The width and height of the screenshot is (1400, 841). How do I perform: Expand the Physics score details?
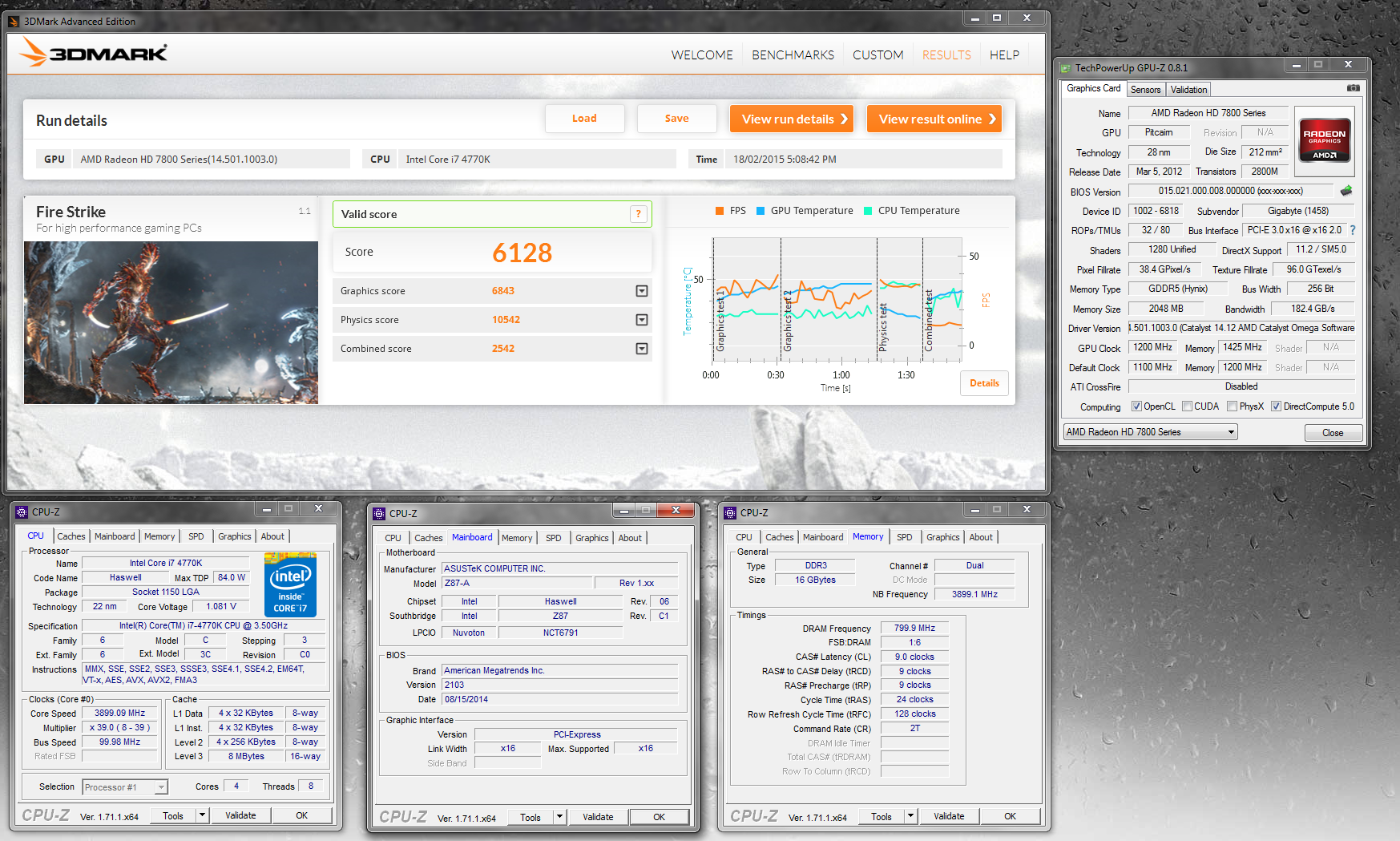[642, 320]
